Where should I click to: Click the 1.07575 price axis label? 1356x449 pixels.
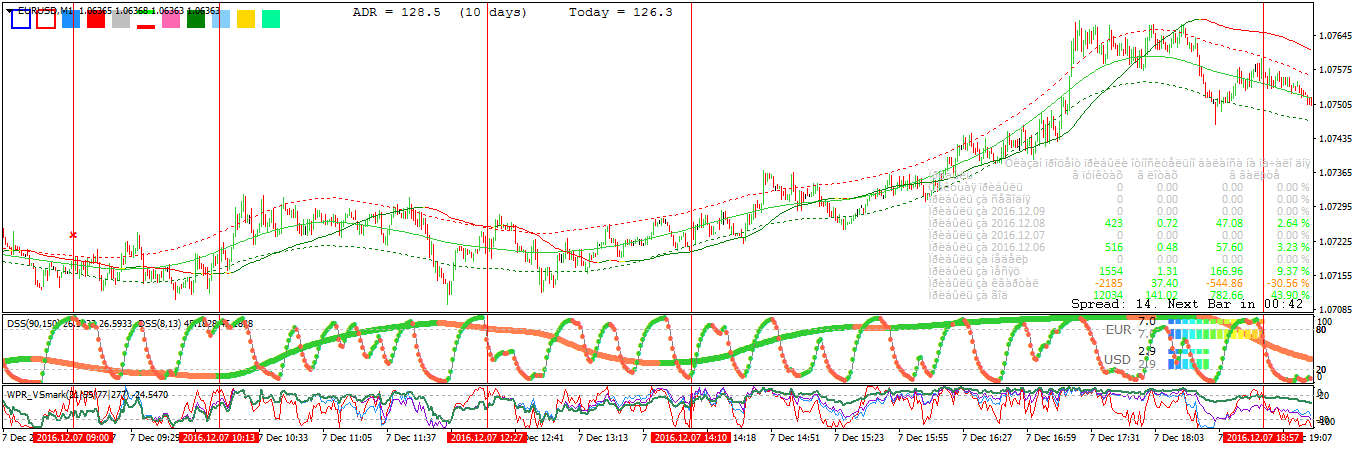1336,70
